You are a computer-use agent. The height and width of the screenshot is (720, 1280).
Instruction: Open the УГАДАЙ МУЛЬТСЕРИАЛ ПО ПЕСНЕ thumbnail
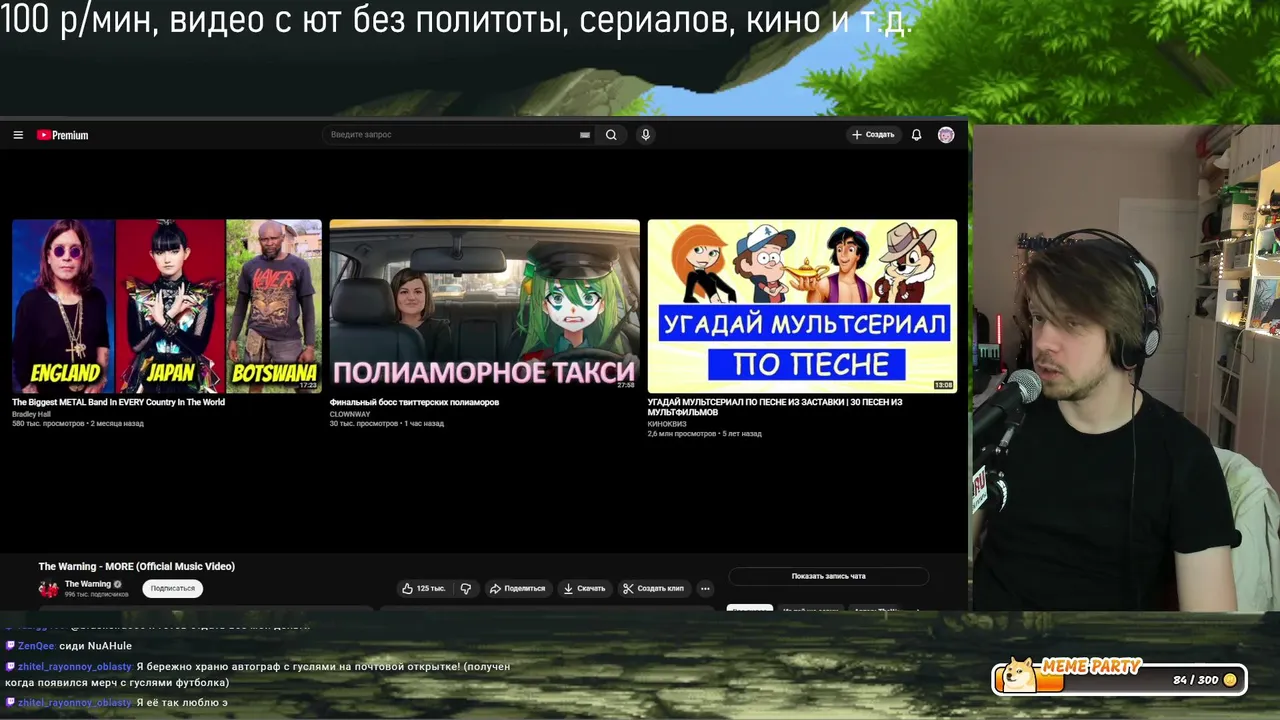pyautogui.click(x=802, y=306)
